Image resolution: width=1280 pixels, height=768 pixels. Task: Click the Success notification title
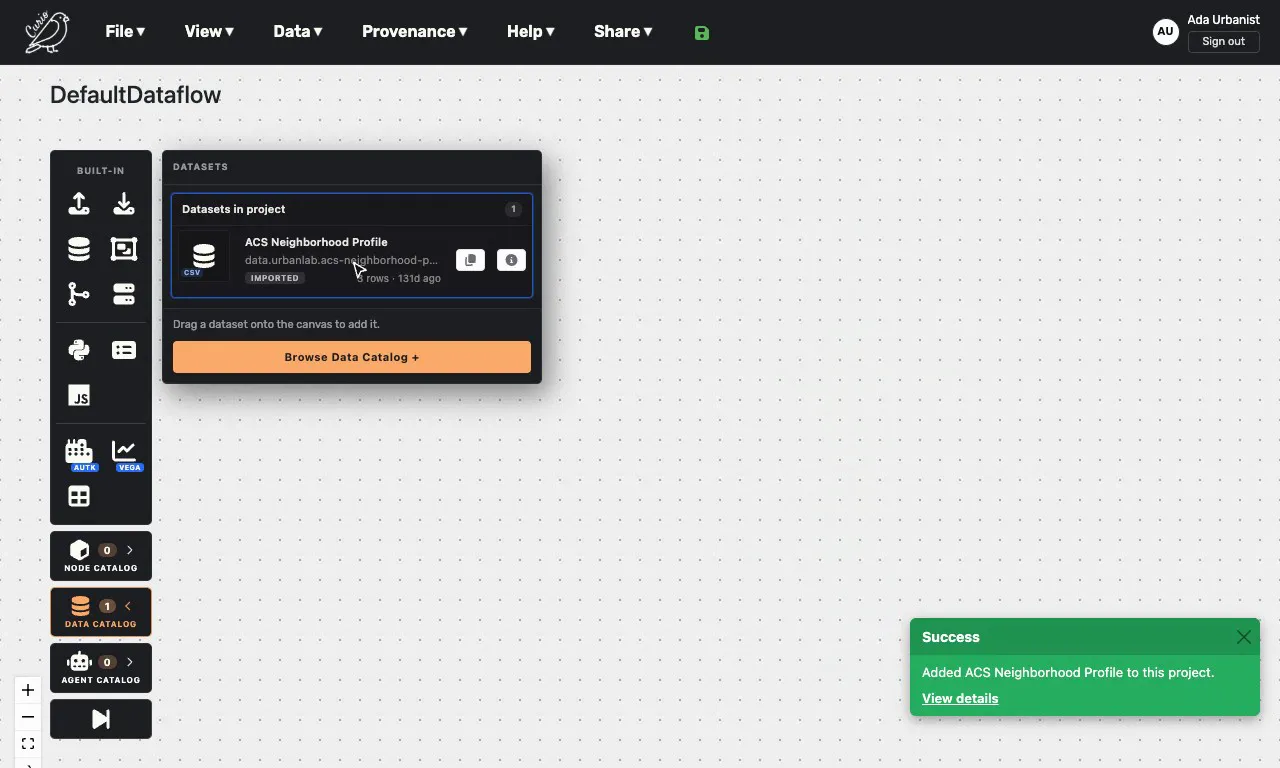[951, 637]
